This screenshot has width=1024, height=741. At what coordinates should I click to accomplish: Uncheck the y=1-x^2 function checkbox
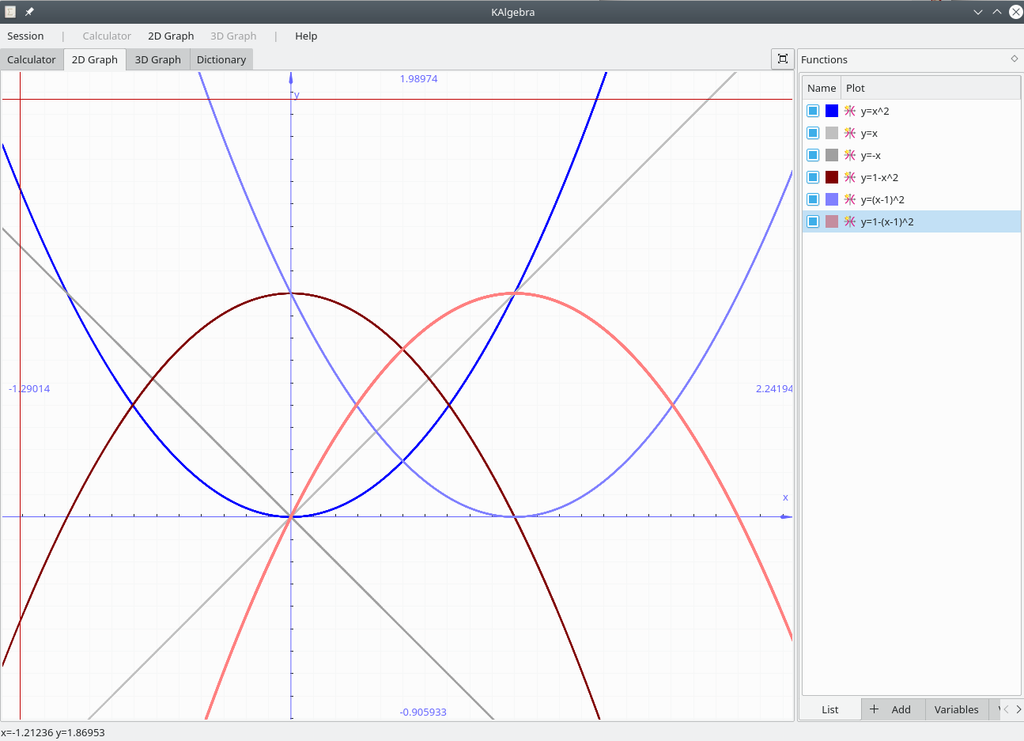click(x=813, y=178)
